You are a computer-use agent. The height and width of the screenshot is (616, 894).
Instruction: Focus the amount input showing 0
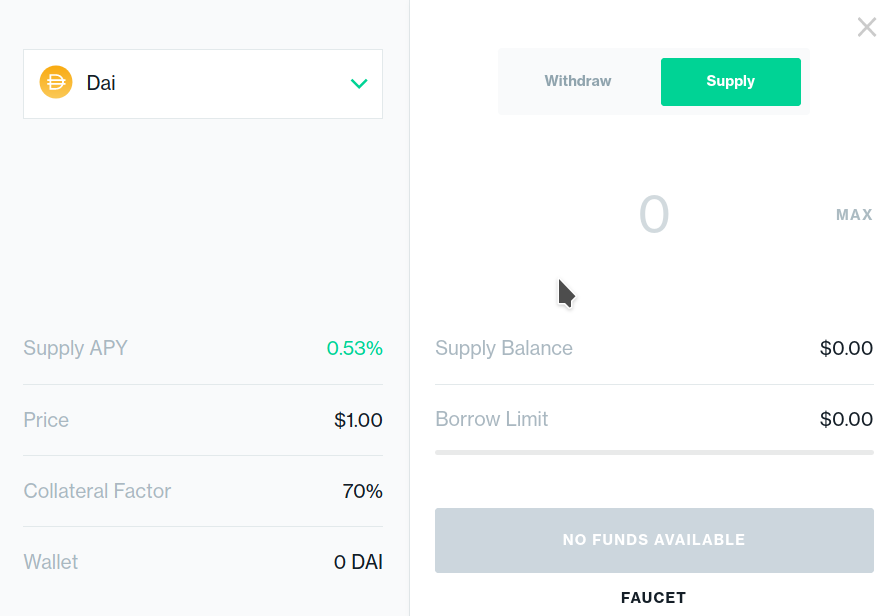(x=654, y=214)
